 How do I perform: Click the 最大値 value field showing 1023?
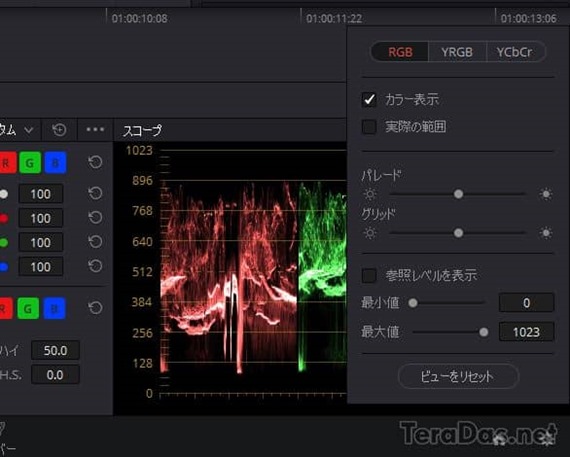point(526,332)
